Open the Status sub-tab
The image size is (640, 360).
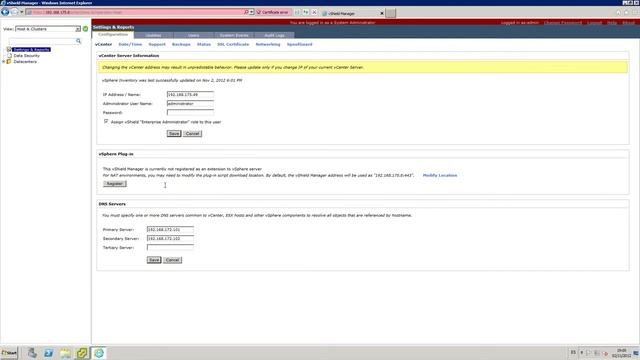pyautogui.click(x=204, y=44)
